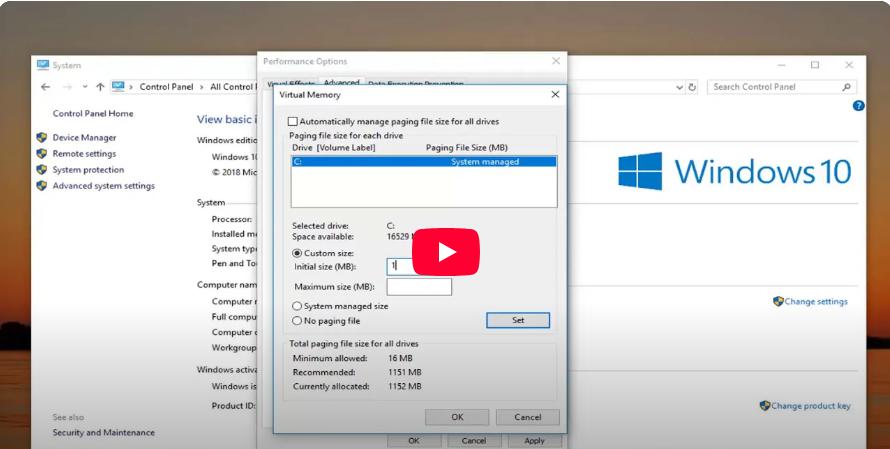Close the Performance Options window
The image size is (890, 449).
point(556,61)
